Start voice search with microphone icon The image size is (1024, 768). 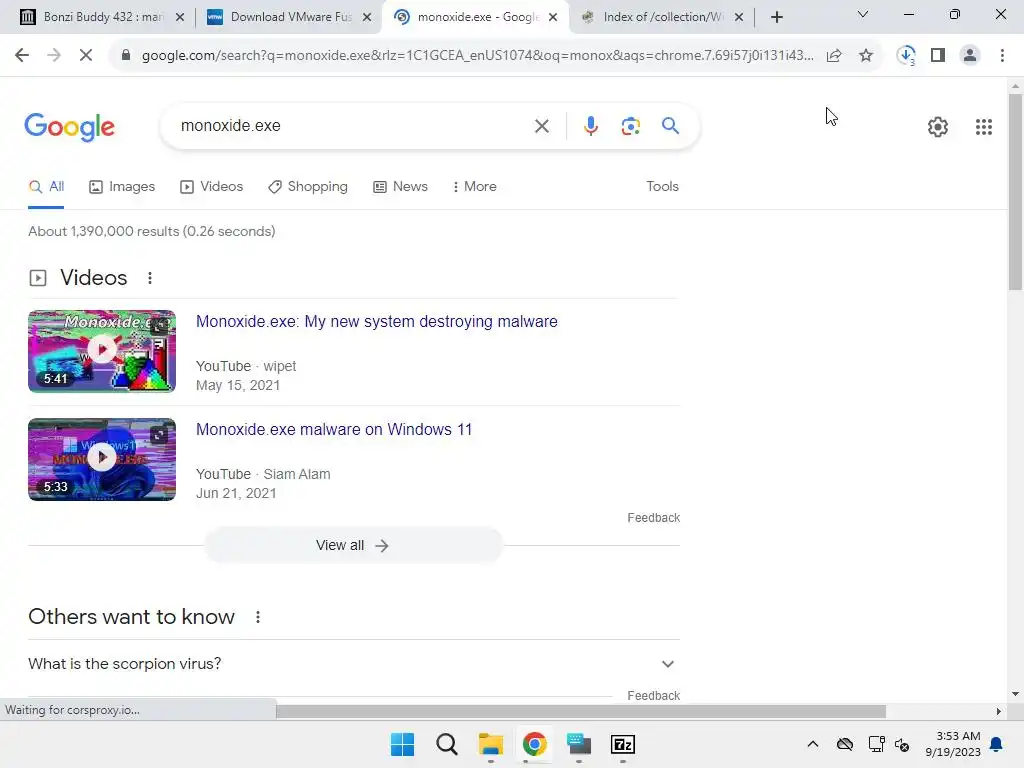pos(590,126)
